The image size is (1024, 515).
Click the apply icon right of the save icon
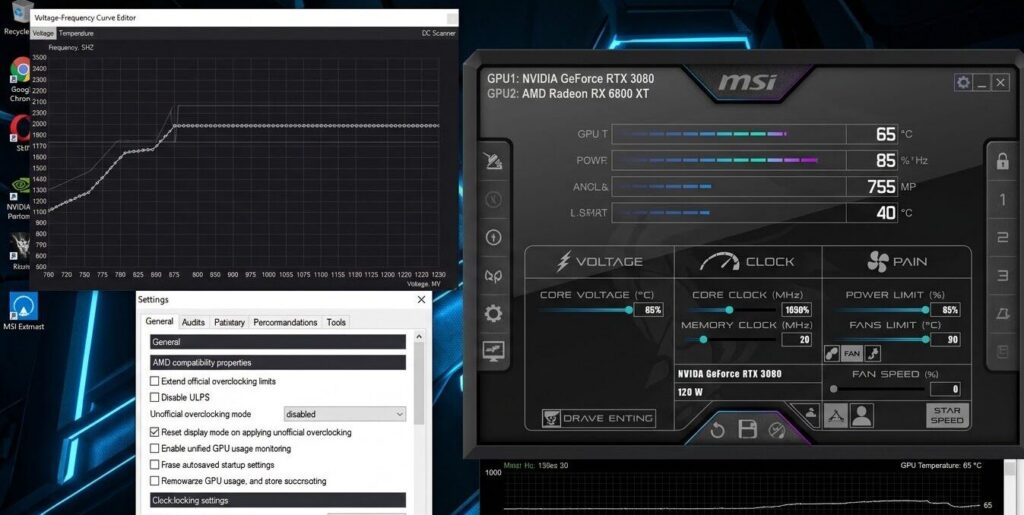pyautogui.click(x=776, y=431)
